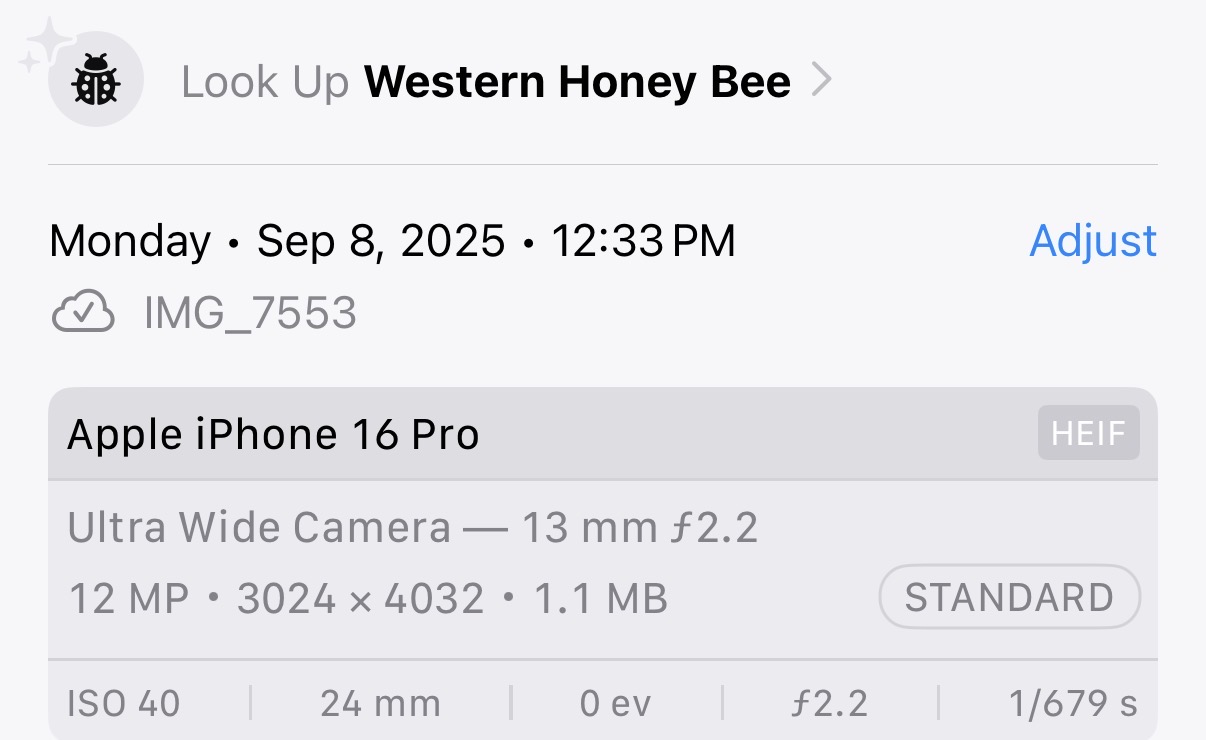
Task: Tap the 3024 × 4032 resolution text
Action: [360, 599]
